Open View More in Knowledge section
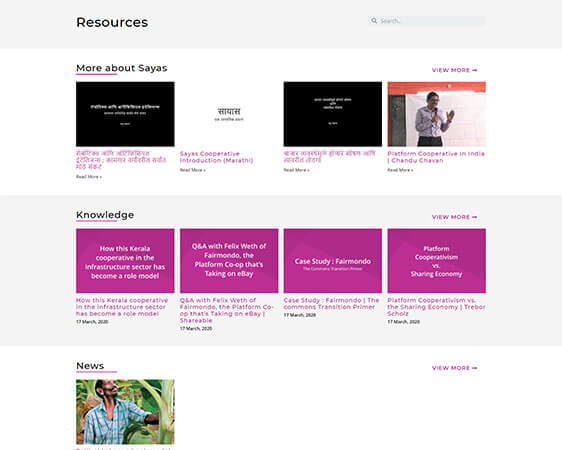The image size is (562, 450). coord(454,217)
